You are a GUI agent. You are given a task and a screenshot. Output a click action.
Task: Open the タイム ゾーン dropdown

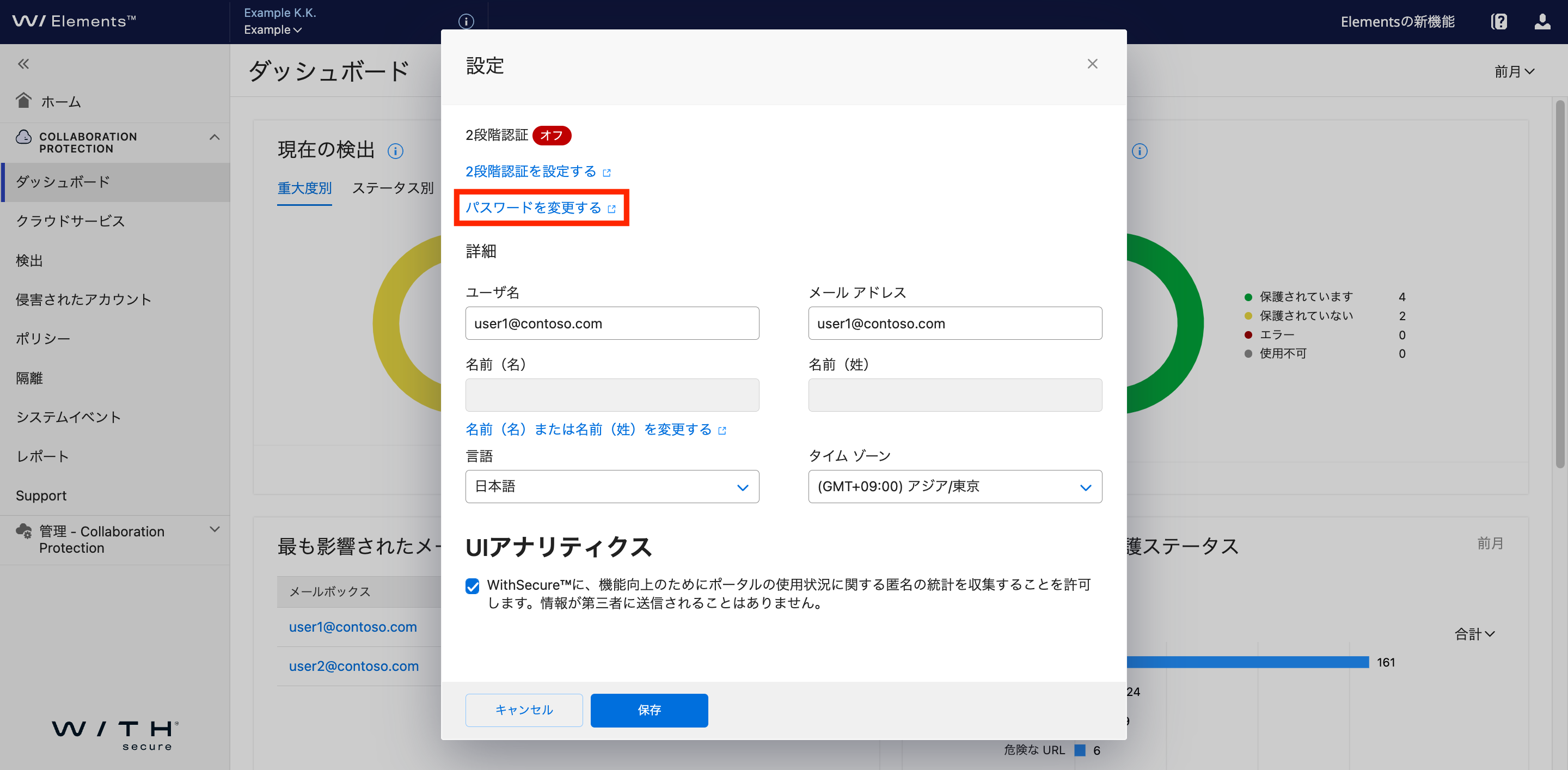coord(954,486)
